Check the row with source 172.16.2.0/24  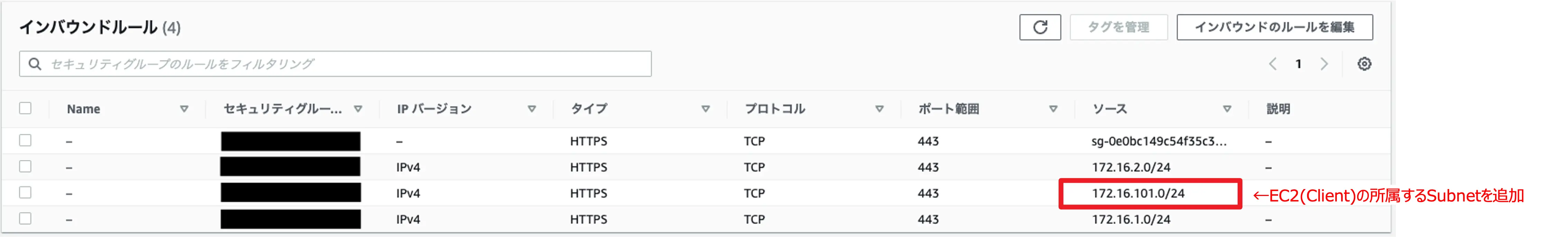point(25,167)
